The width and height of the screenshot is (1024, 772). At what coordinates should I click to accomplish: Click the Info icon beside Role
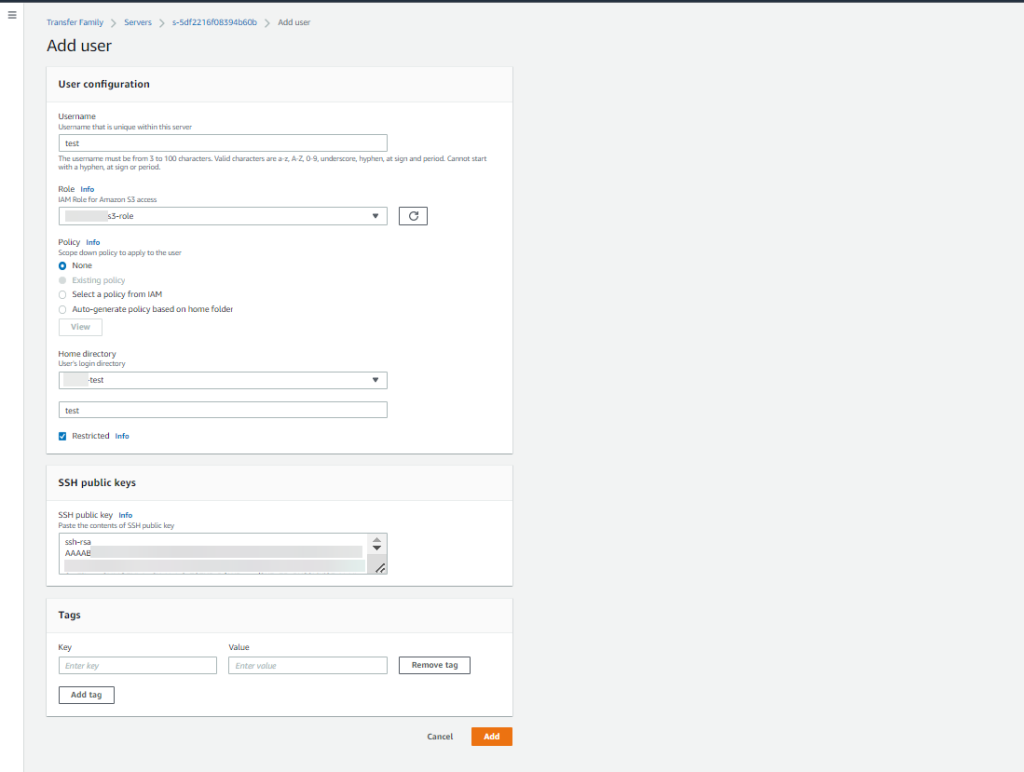87,189
